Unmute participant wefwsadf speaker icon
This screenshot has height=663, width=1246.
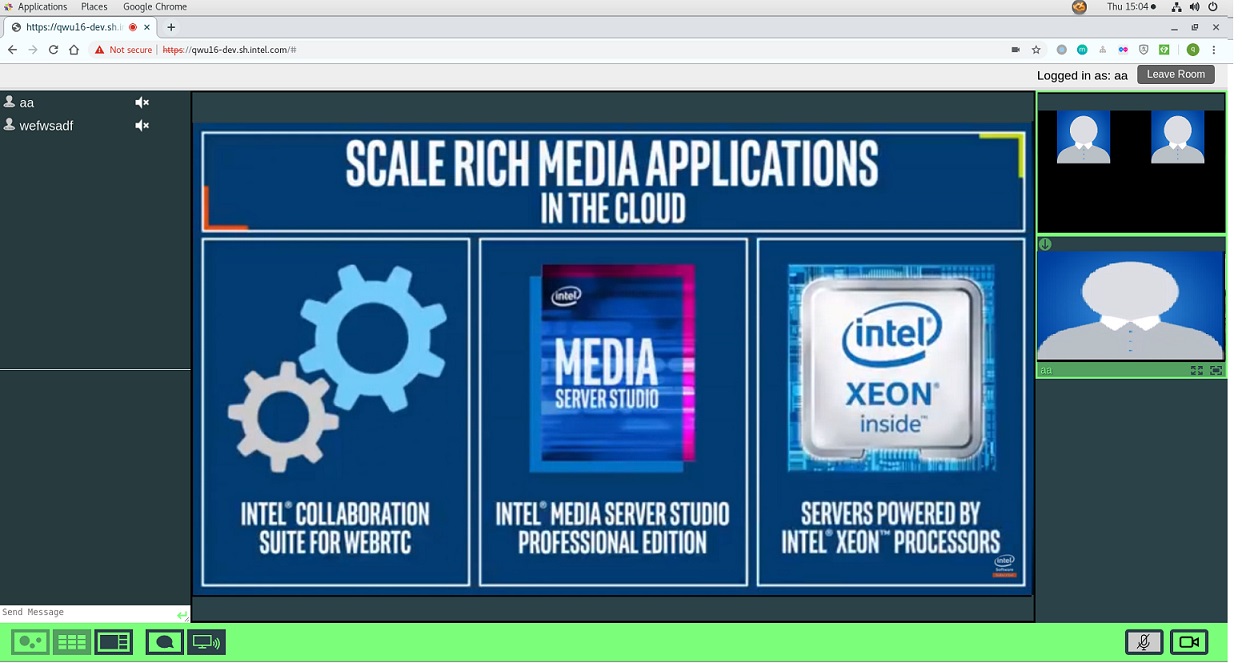pos(142,125)
